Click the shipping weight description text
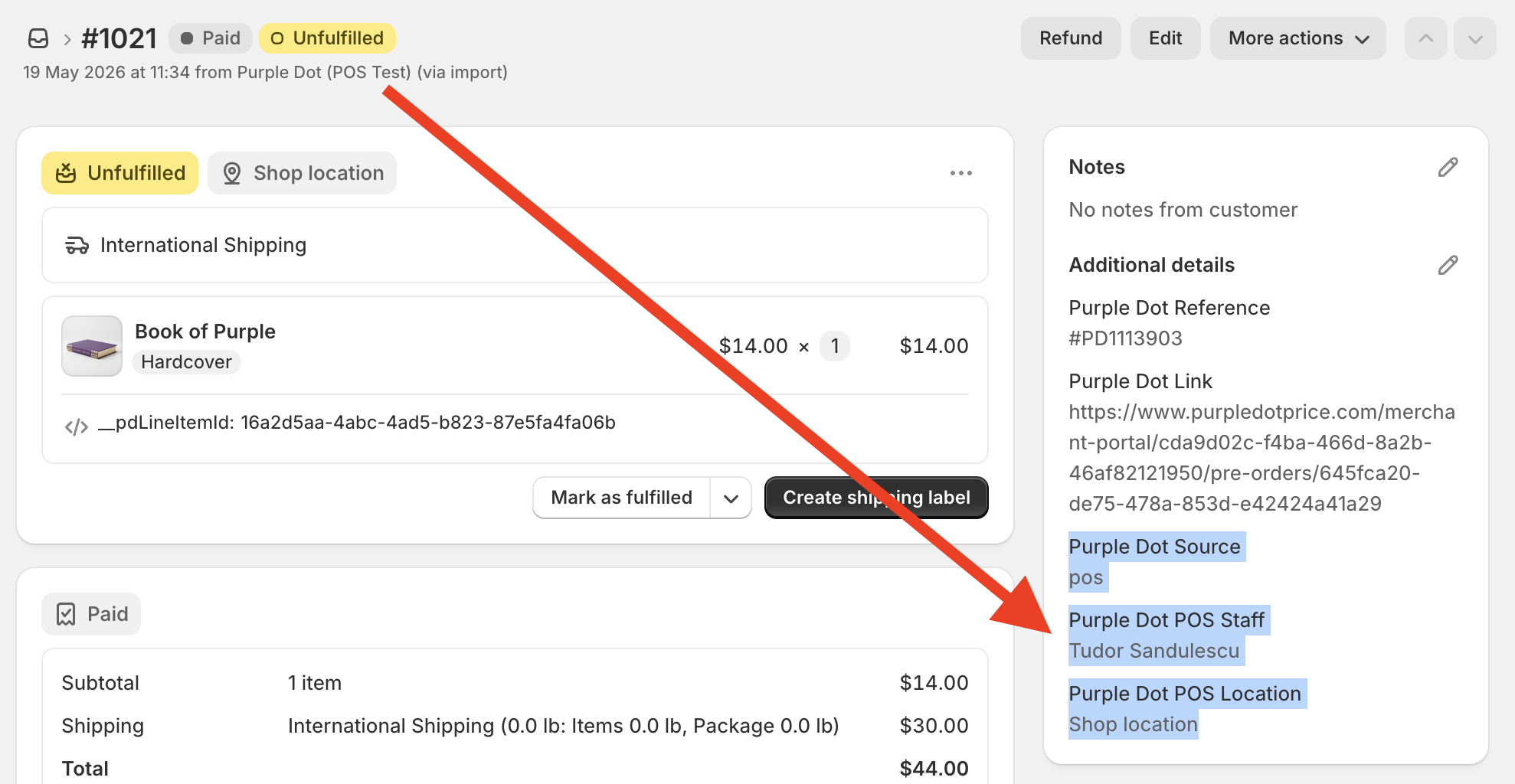Image resolution: width=1515 pixels, height=784 pixels. pos(564,726)
